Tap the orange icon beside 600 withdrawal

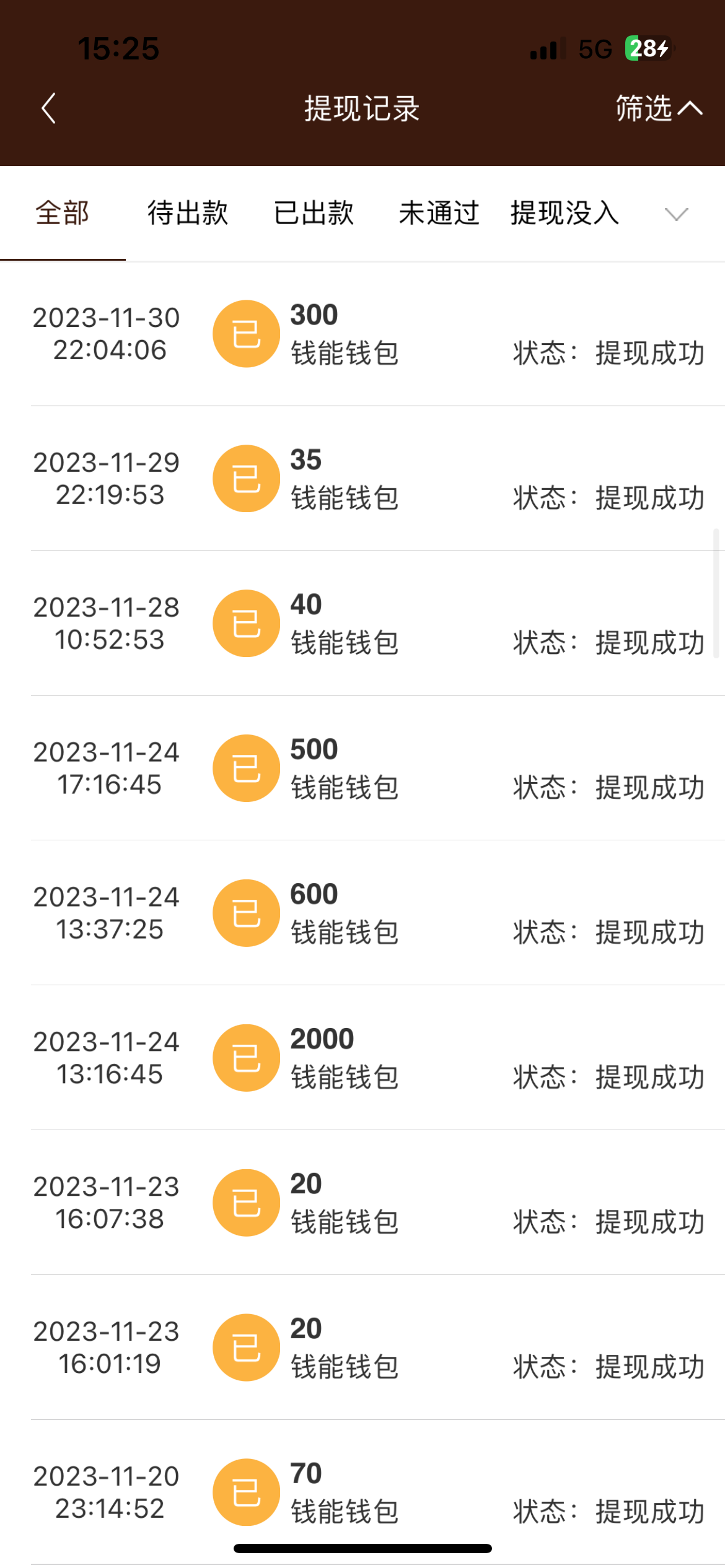pos(246,913)
